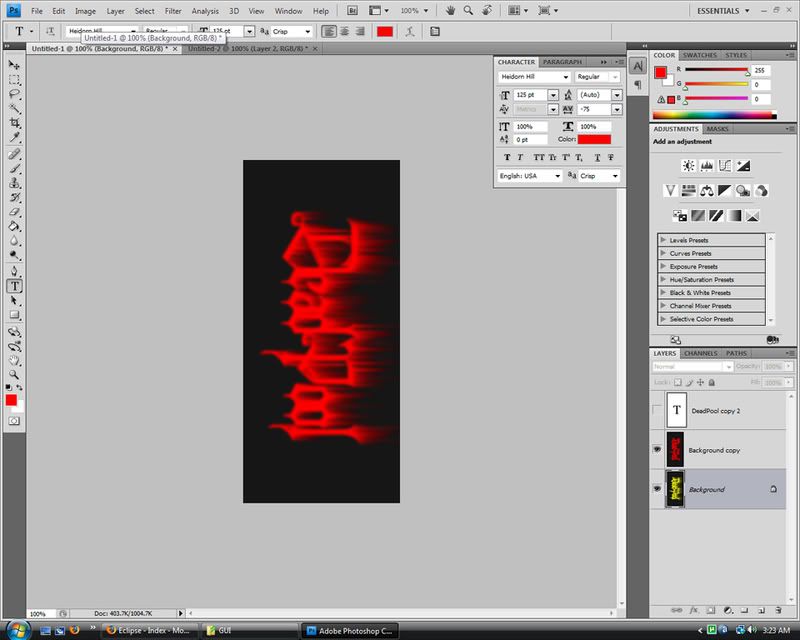
Task: Open the Layer menu
Action: 115,11
